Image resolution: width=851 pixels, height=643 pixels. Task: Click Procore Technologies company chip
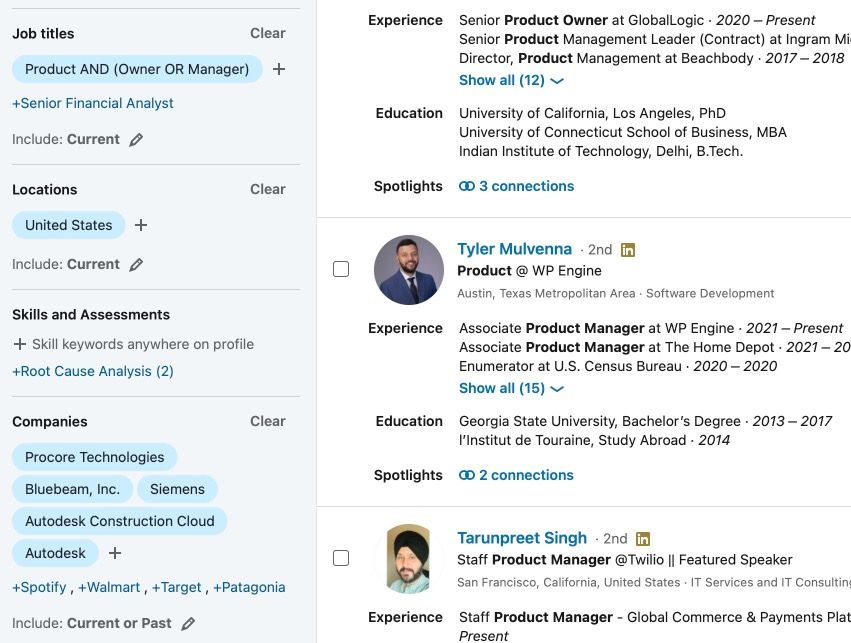click(94, 457)
